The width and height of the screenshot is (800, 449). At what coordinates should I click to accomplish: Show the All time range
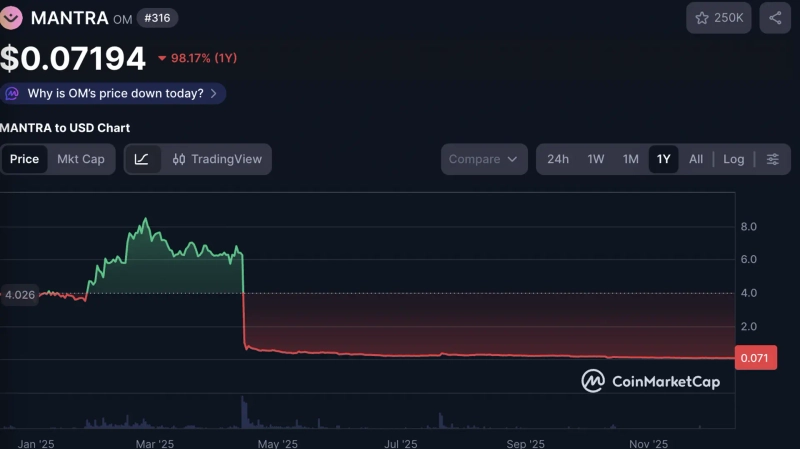(696, 159)
